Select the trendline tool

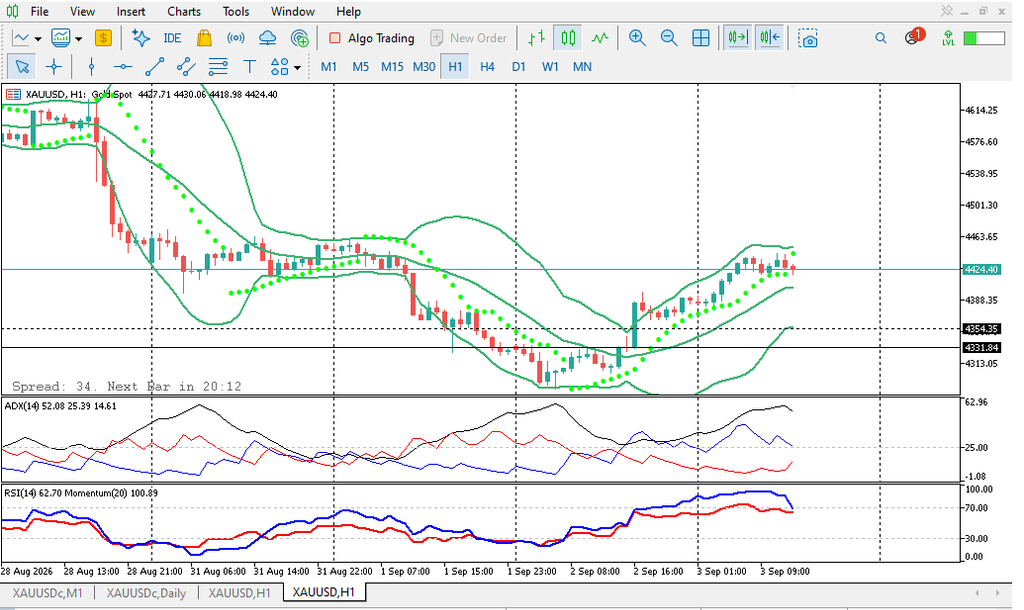point(154,67)
